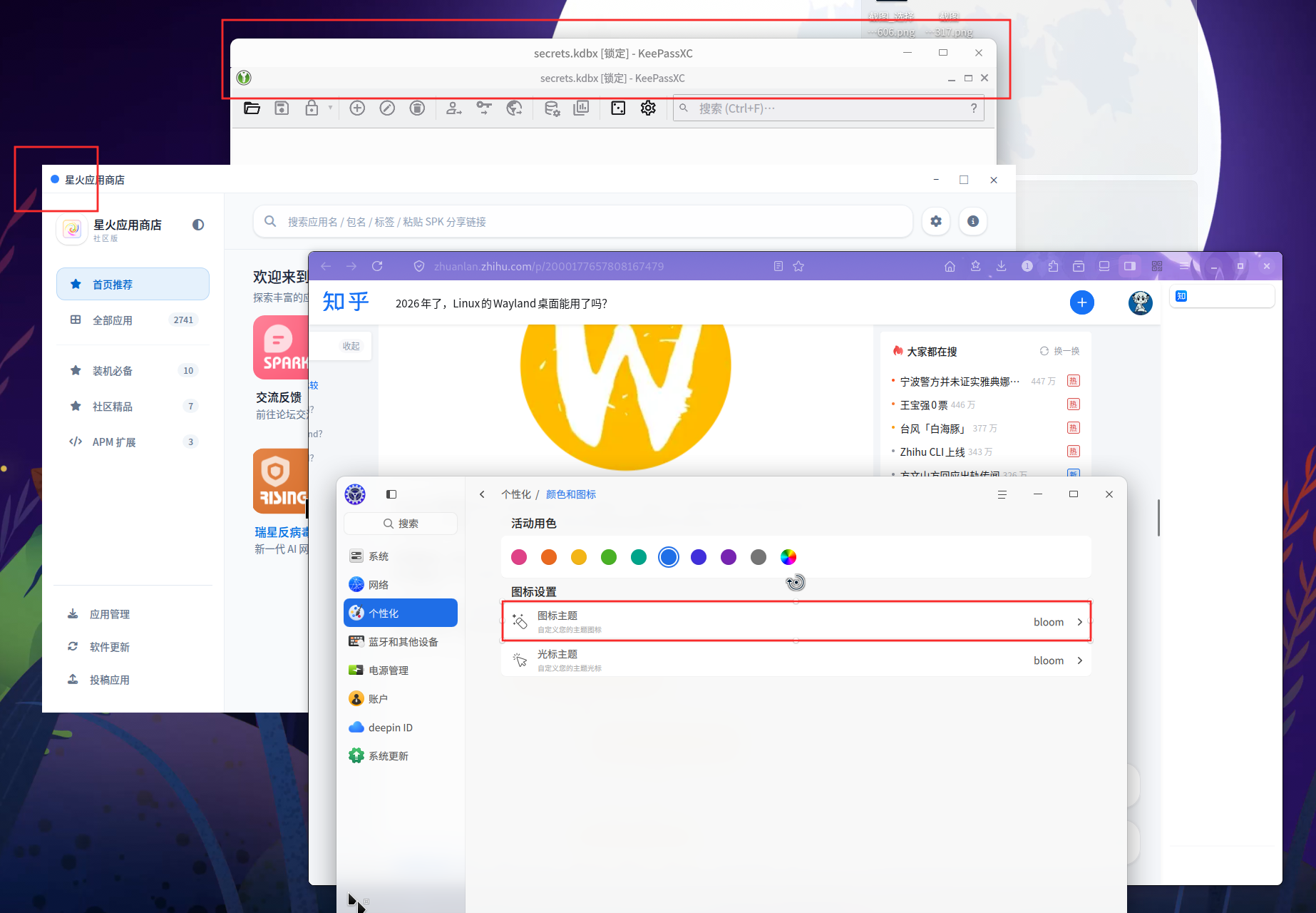This screenshot has width=1316, height=913.
Task: Click the Spark Store app search box
Action: (583, 222)
